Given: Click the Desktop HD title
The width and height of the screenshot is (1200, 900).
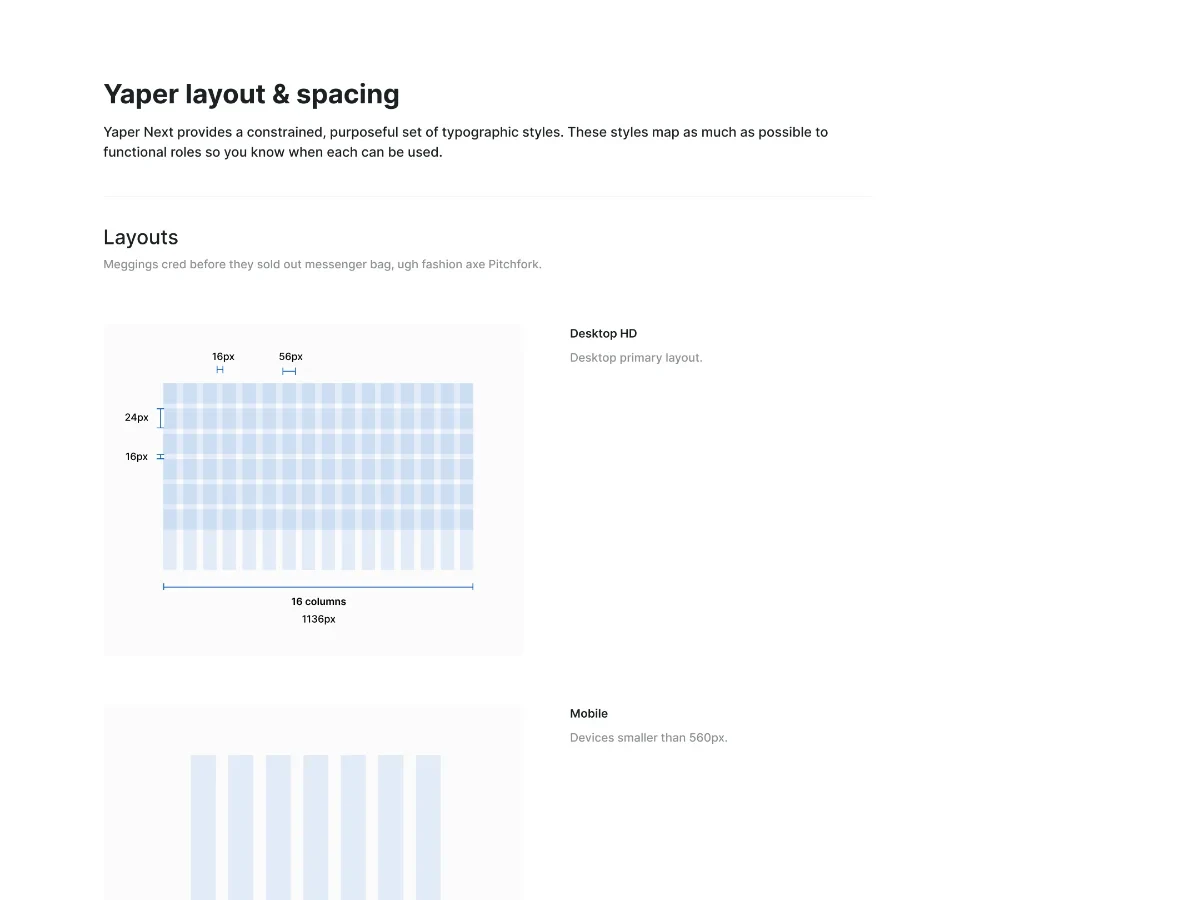Looking at the screenshot, I should pyautogui.click(x=603, y=334).
